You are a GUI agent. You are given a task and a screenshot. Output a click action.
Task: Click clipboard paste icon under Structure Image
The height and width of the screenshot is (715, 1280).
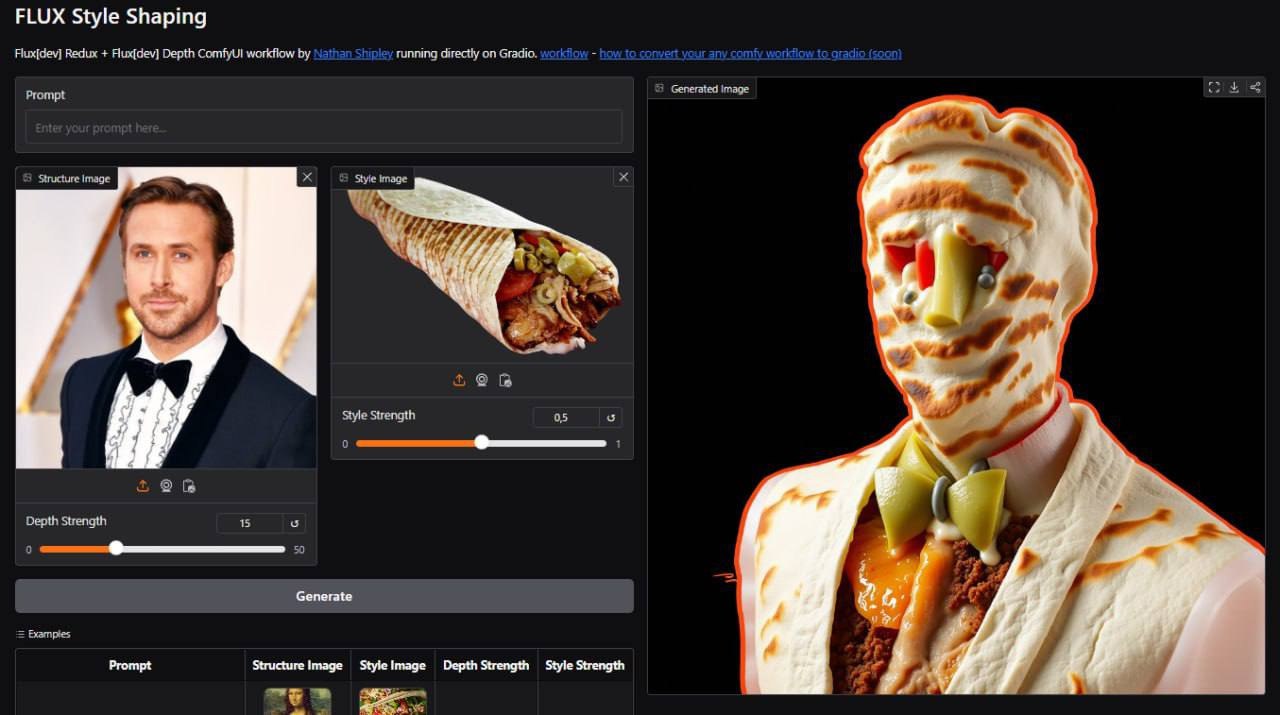[x=189, y=486]
